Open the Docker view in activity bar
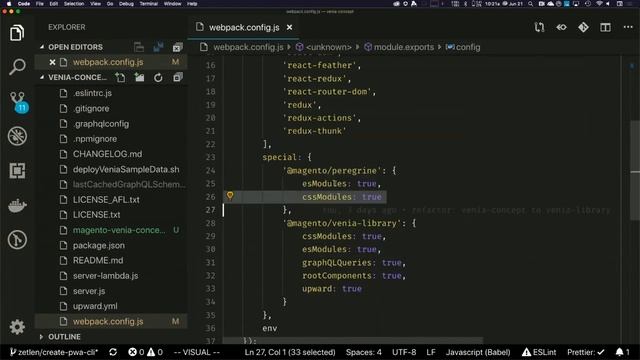 point(17,205)
